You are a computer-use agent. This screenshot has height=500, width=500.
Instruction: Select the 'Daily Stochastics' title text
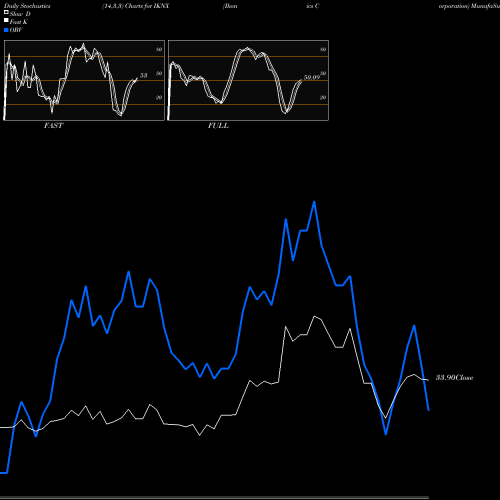coord(27,6)
